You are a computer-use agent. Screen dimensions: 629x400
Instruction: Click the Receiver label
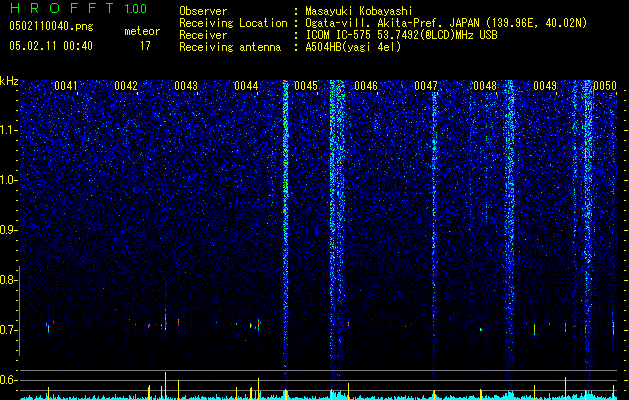pyautogui.click(x=203, y=35)
